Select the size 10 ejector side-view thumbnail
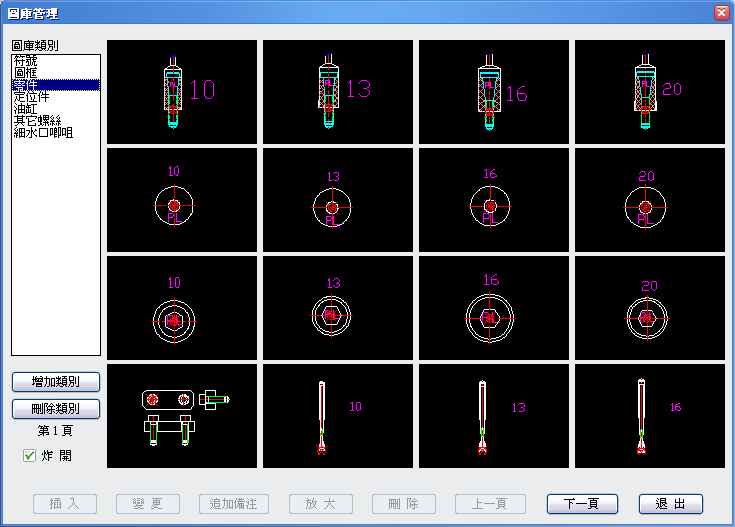This screenshot has height=527, width=735. 182,92
